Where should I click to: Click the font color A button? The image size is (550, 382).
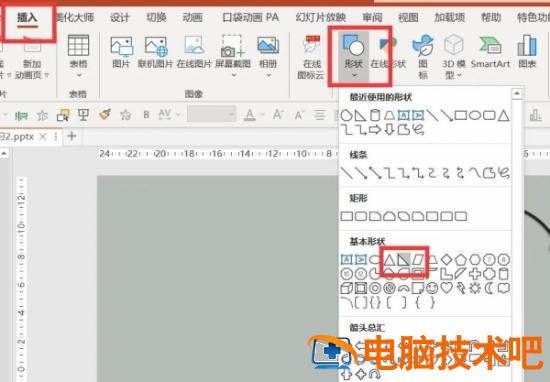[x=249, y=115]
